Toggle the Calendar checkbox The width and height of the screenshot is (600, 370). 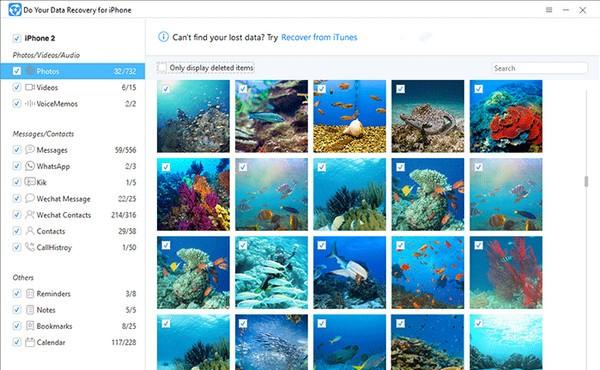[16, 342]
